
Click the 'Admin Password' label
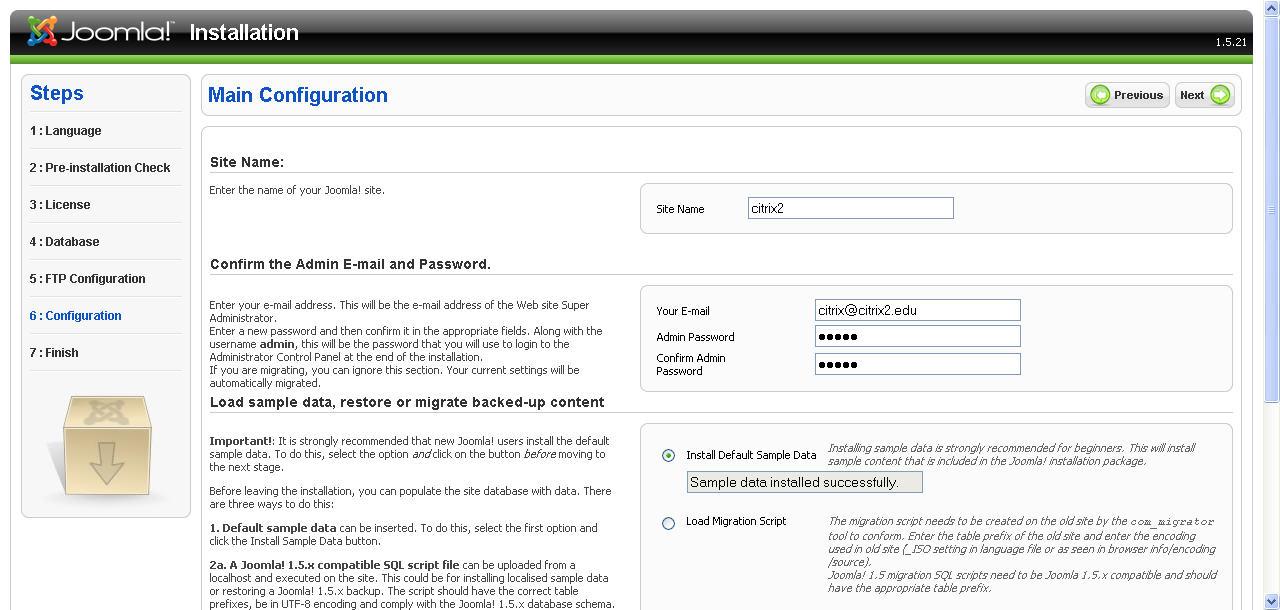click(695, 337)
